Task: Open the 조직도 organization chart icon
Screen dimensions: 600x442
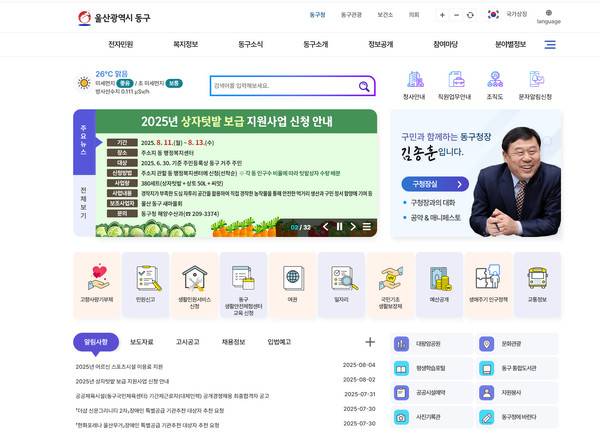Action: click(x=495, y=80)
